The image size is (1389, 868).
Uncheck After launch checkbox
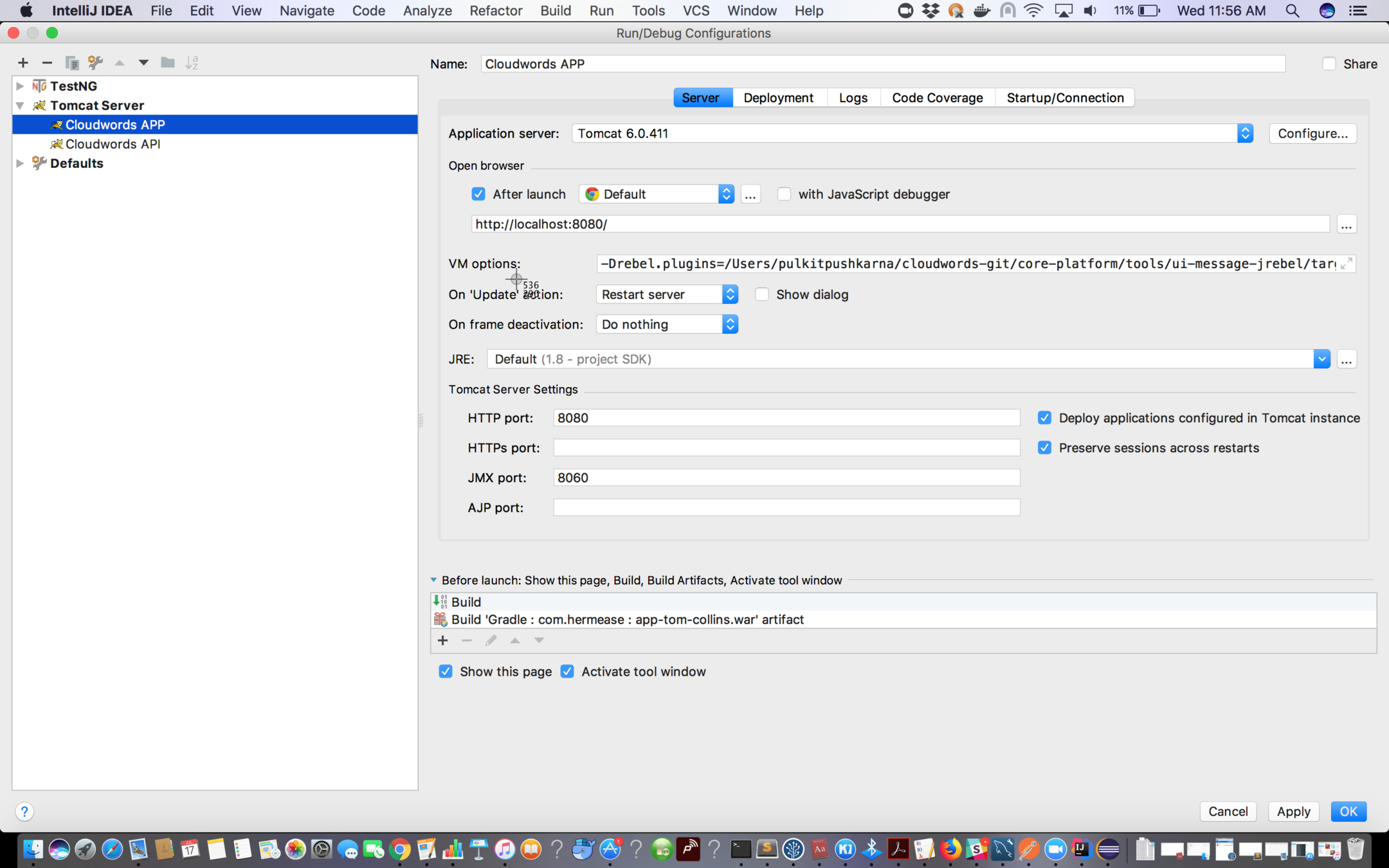478,194
